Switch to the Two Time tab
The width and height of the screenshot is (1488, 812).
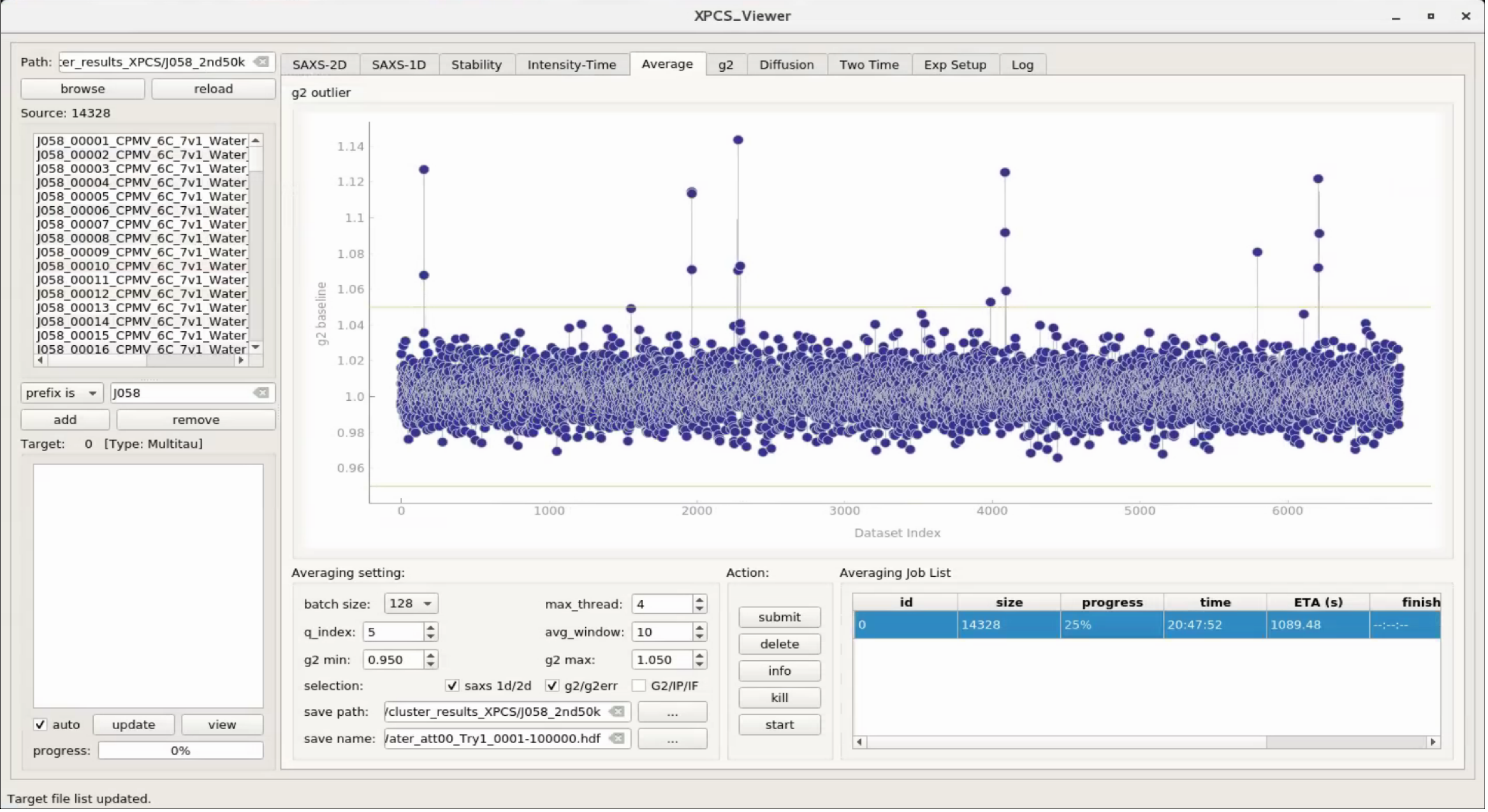click(870, 65)
